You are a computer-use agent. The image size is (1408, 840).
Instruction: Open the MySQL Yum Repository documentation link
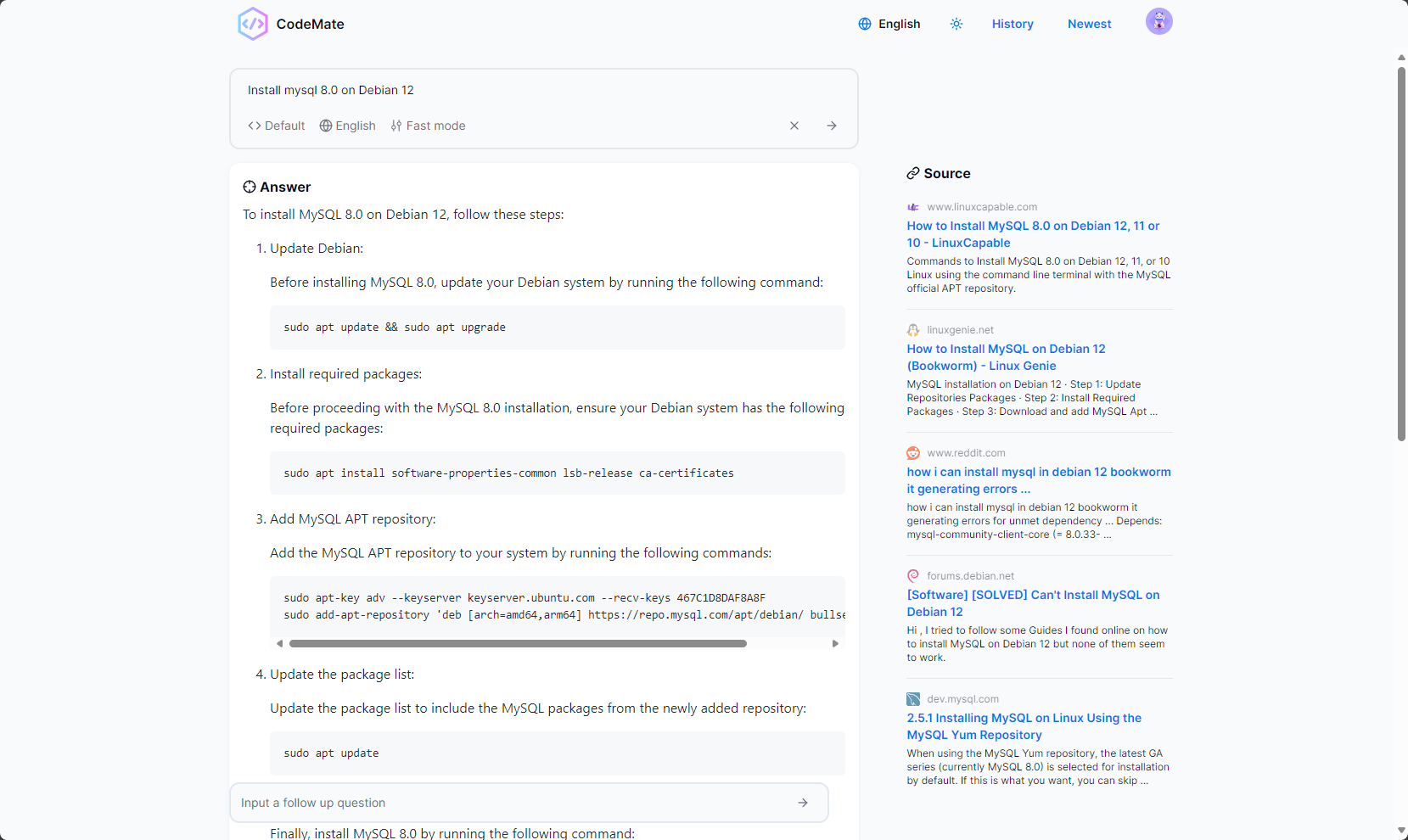[1024, 726]
